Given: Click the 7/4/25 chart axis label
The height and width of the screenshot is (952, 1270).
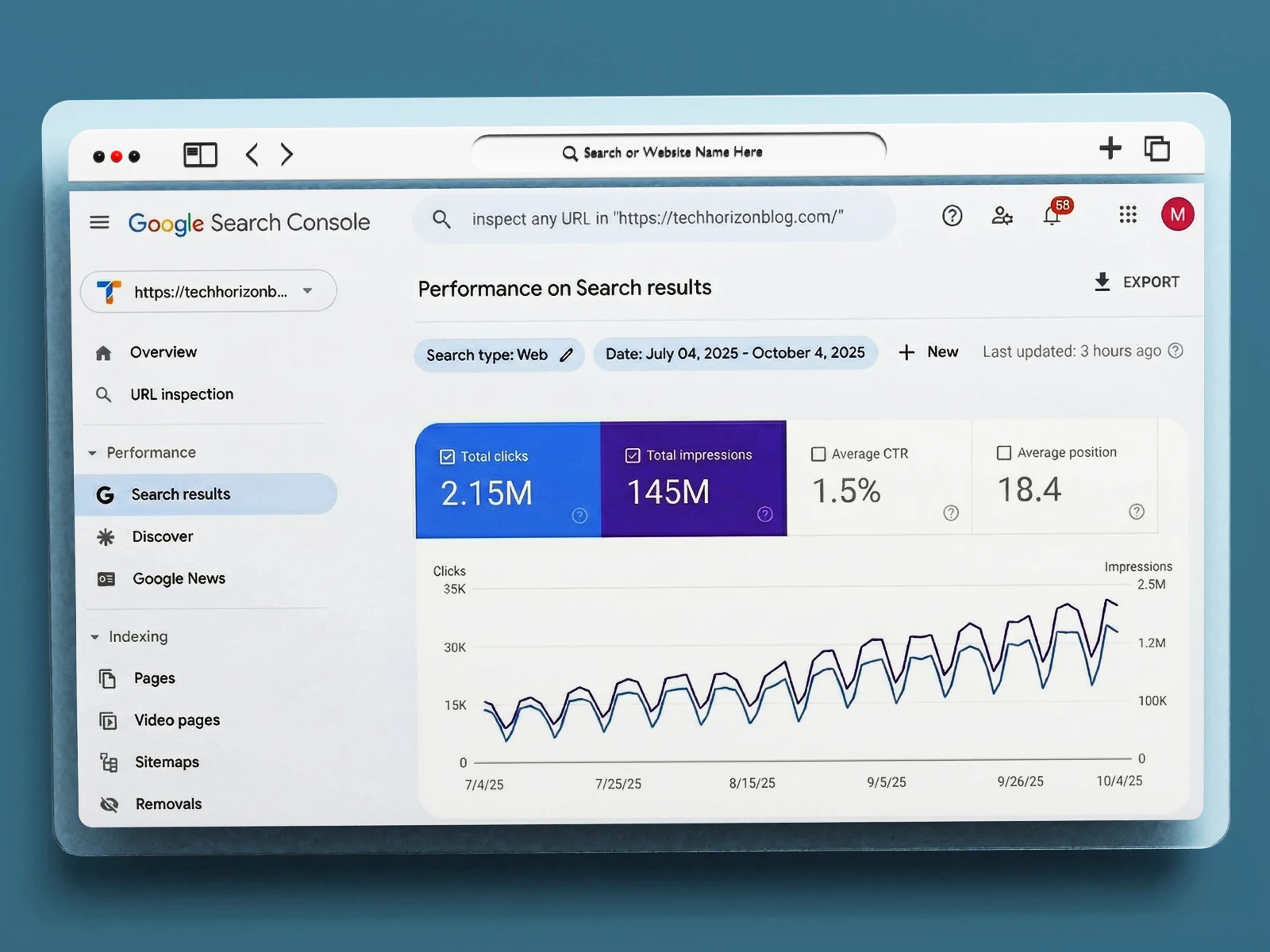Looking at the screenshot, I should [484, 785].
